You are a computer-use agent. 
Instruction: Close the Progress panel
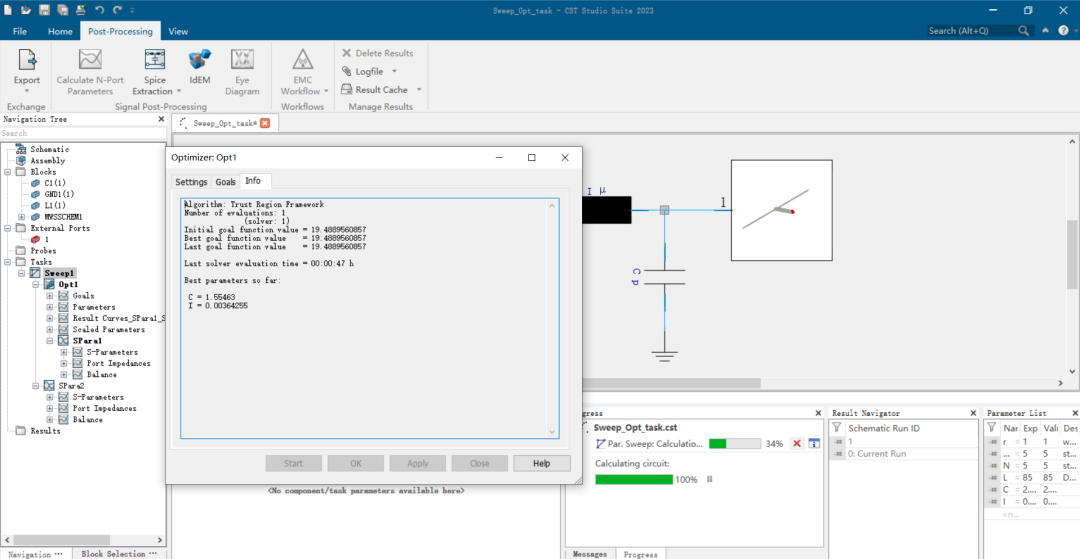coord(818,413)
